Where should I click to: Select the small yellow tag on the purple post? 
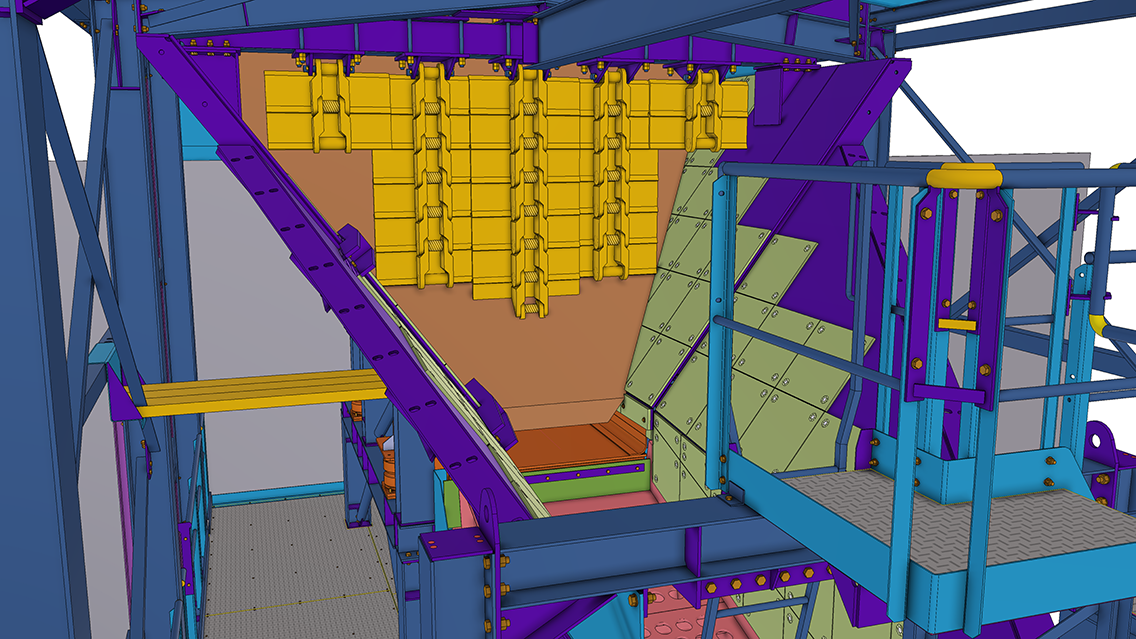click(957, 325)
